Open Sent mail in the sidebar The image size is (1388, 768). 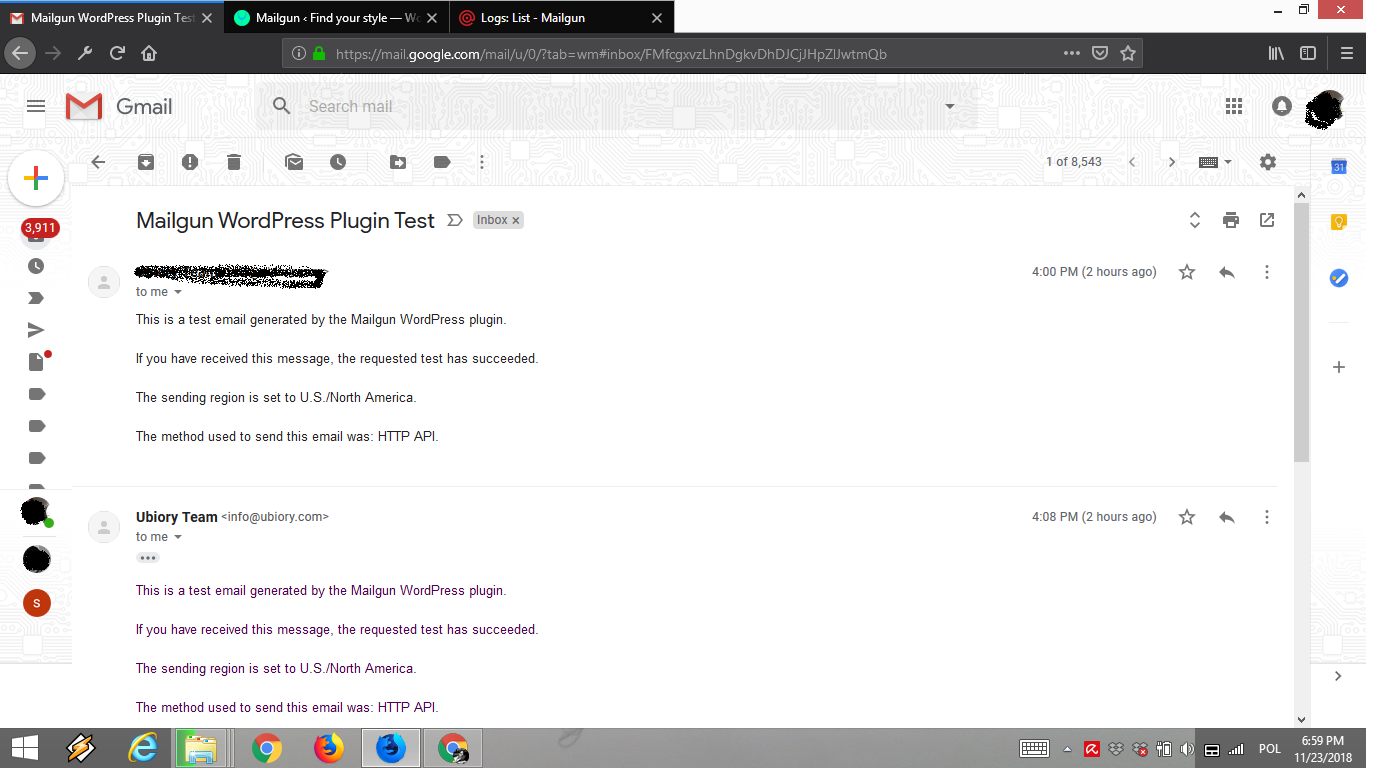point(36,330)
